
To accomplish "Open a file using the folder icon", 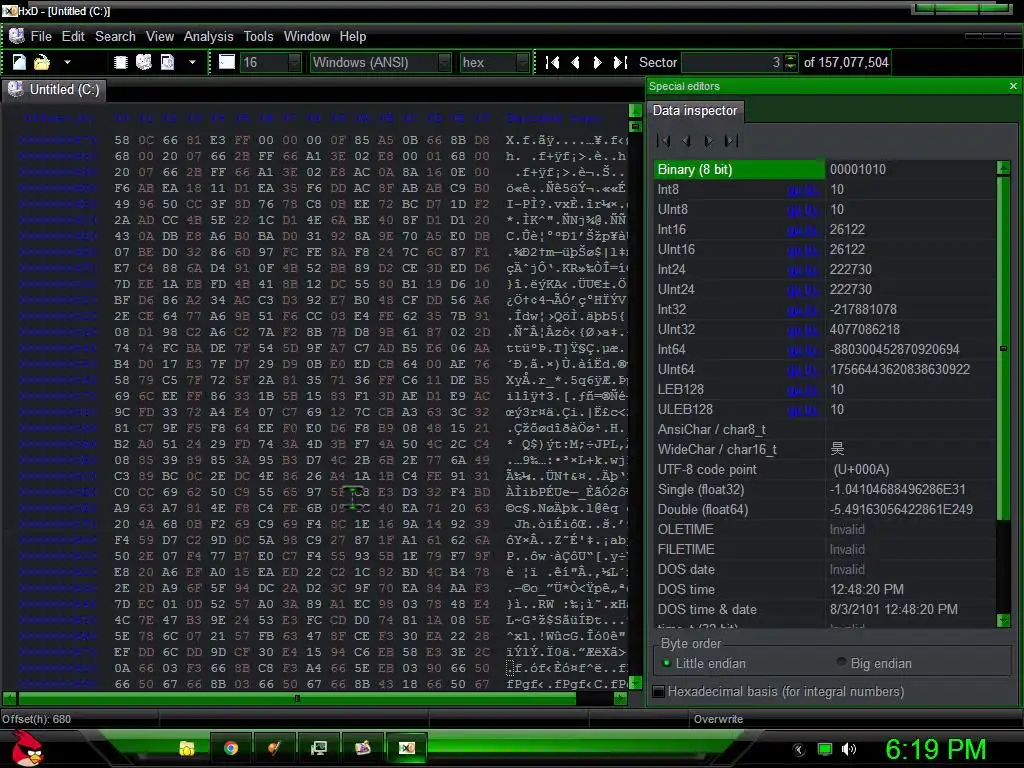I will coord(42,62).
